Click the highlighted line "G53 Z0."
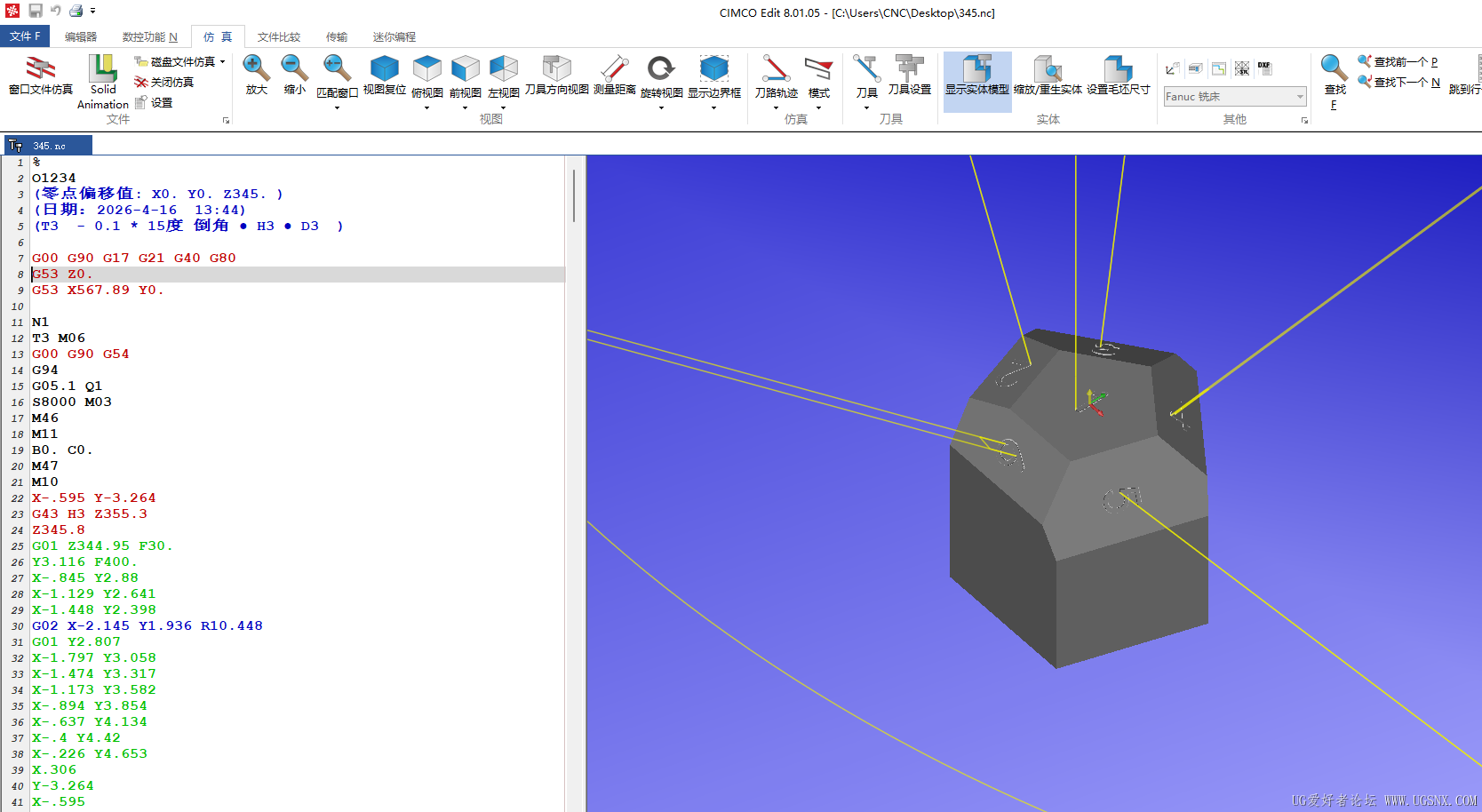The image size is (1482, 812). pos(62,274)
